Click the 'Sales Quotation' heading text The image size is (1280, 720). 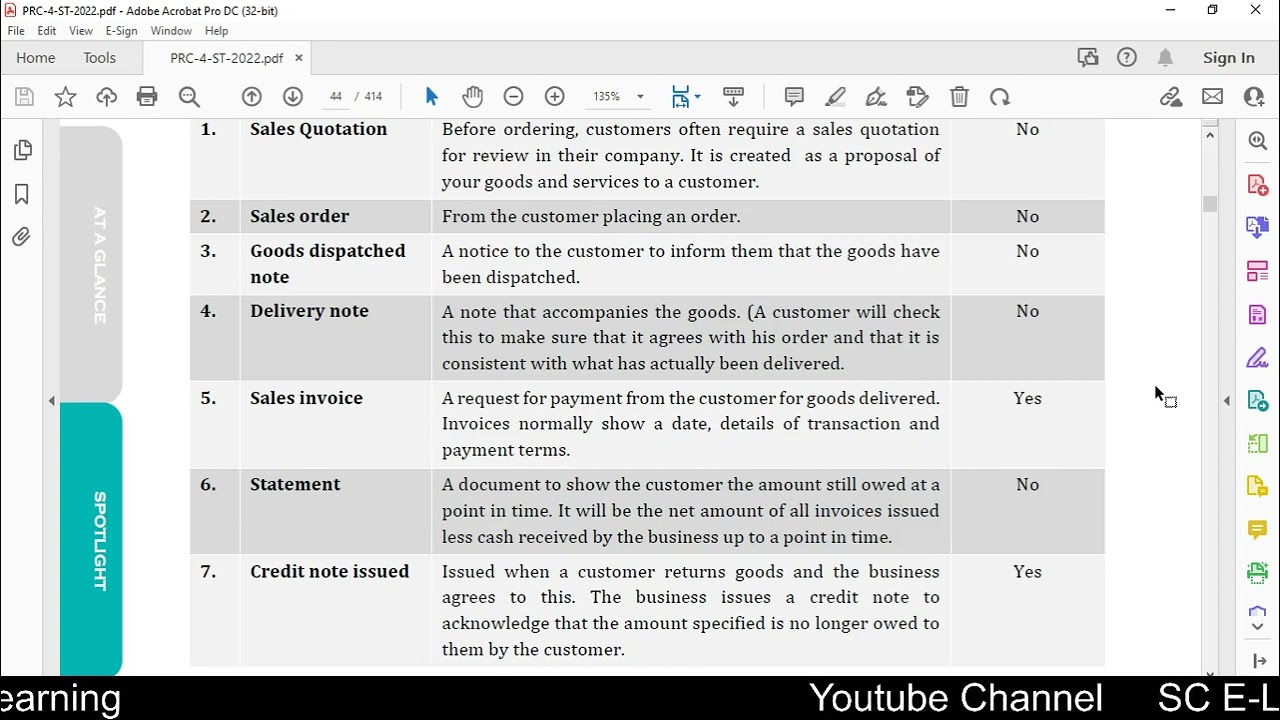click(318, 129)
